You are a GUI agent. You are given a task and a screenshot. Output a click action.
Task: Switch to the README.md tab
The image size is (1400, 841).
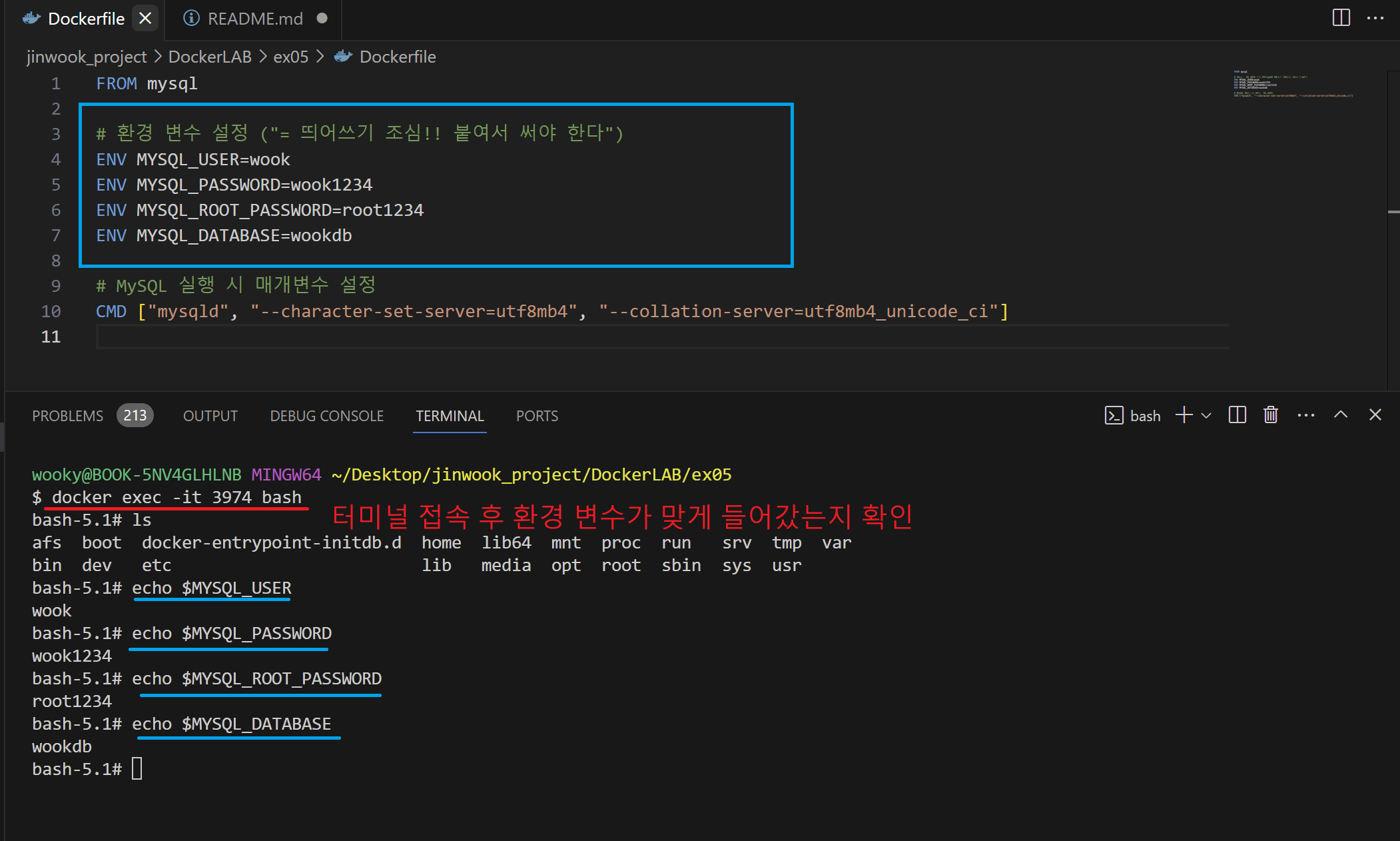255,19
